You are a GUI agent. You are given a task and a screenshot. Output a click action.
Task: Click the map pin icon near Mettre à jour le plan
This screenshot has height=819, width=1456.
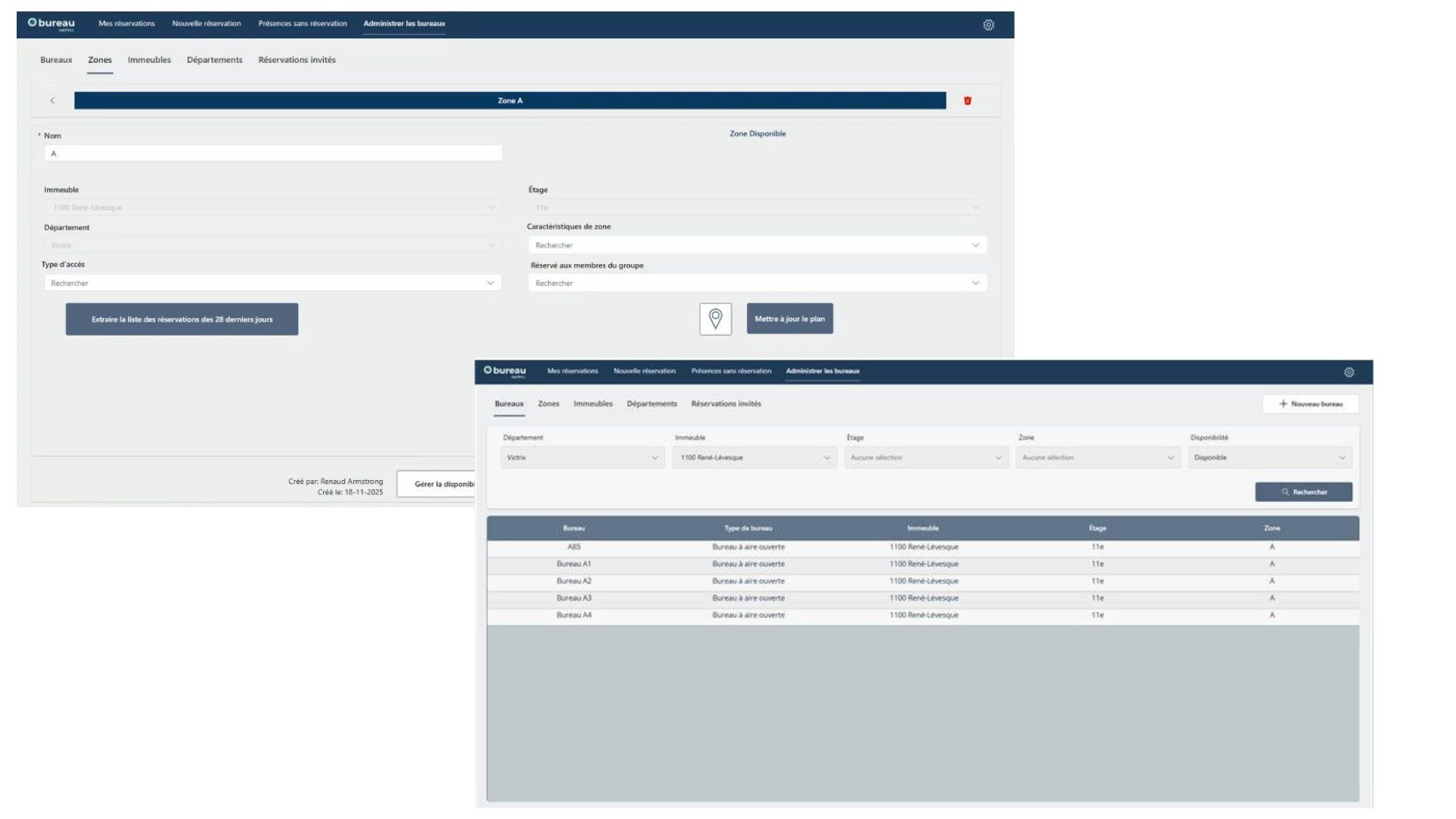pos(715,318)
